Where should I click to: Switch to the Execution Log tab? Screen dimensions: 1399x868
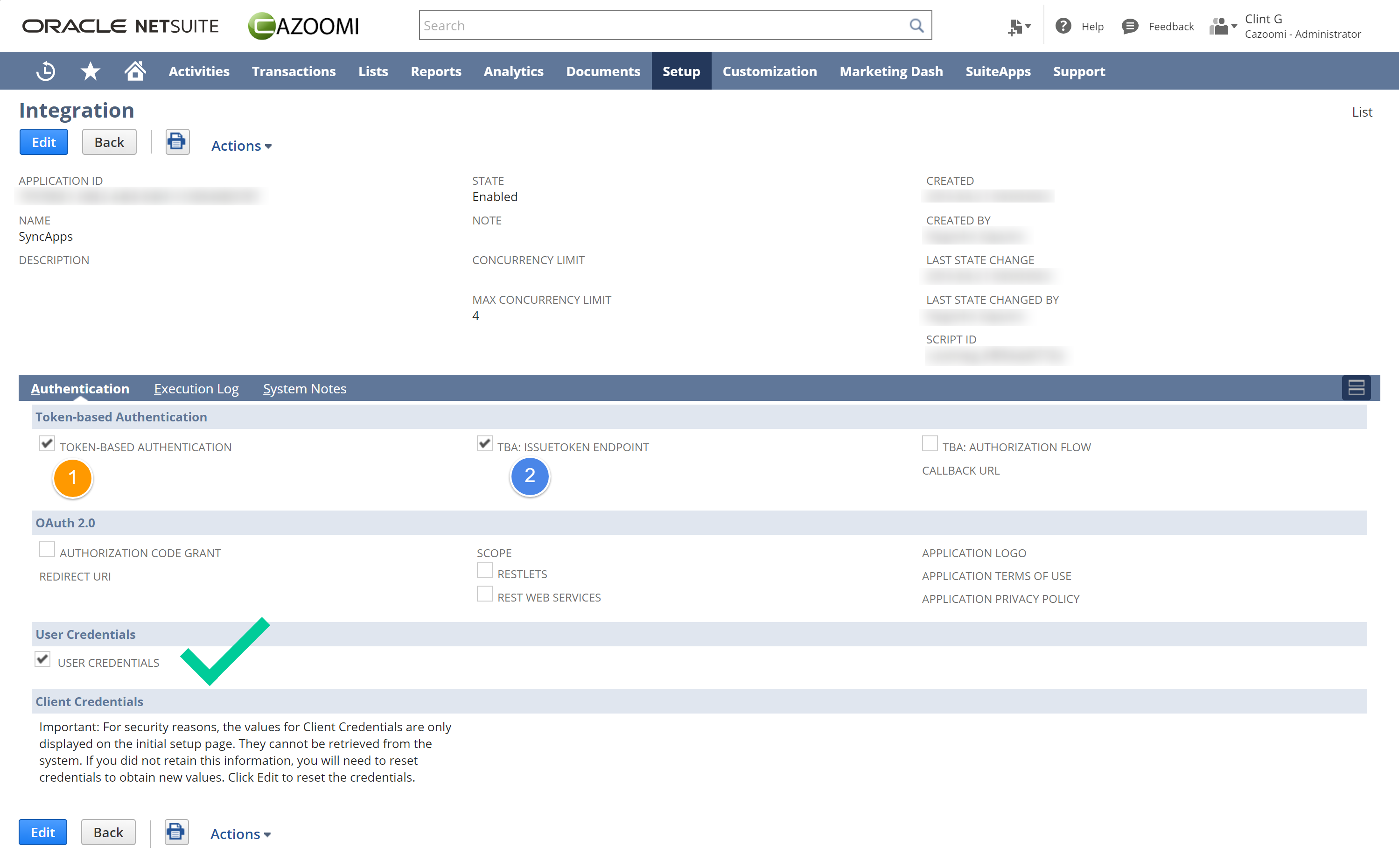196,388
